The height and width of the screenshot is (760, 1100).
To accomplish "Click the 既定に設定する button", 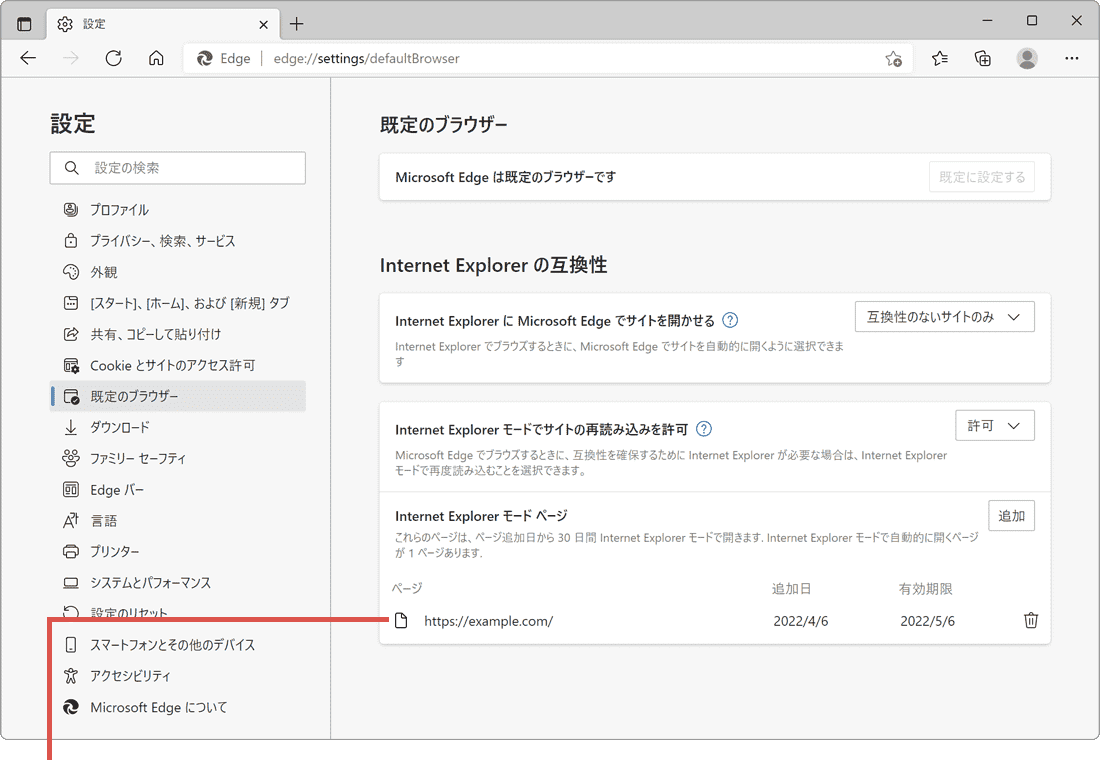I will coord(981,177).
